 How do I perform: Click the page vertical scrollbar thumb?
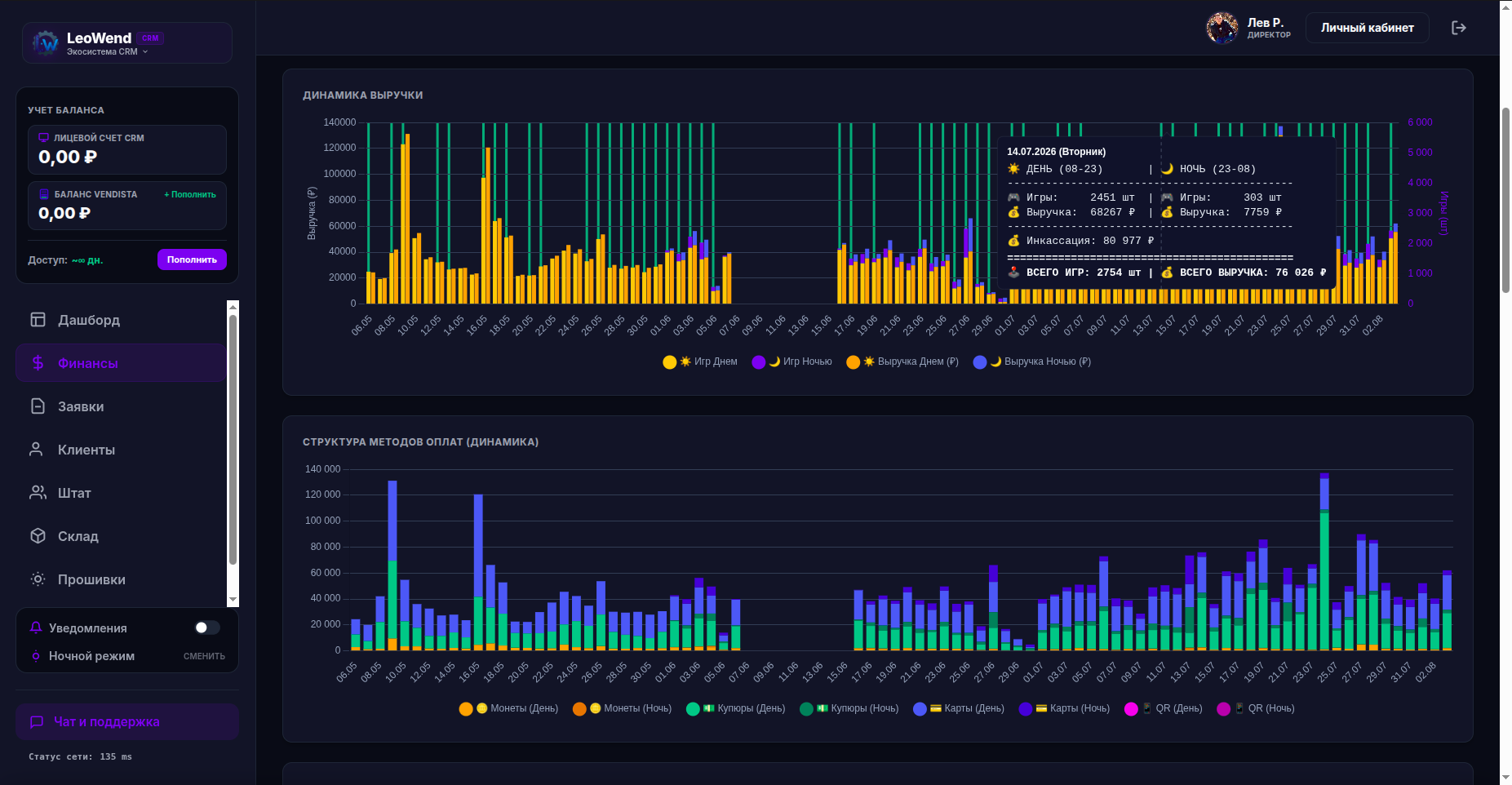click(x=1505, y=200)
